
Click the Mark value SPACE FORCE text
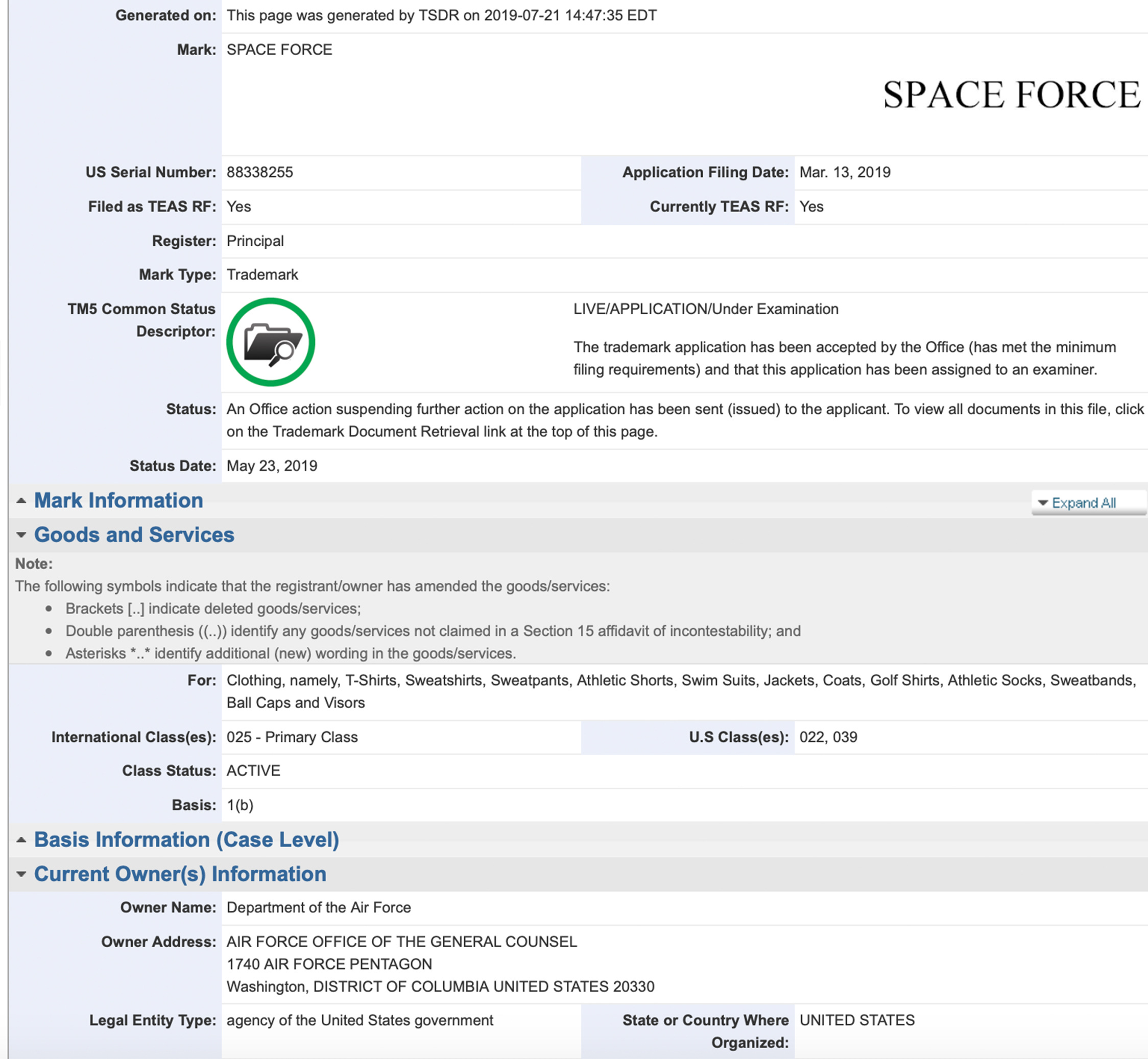[279, 50]
